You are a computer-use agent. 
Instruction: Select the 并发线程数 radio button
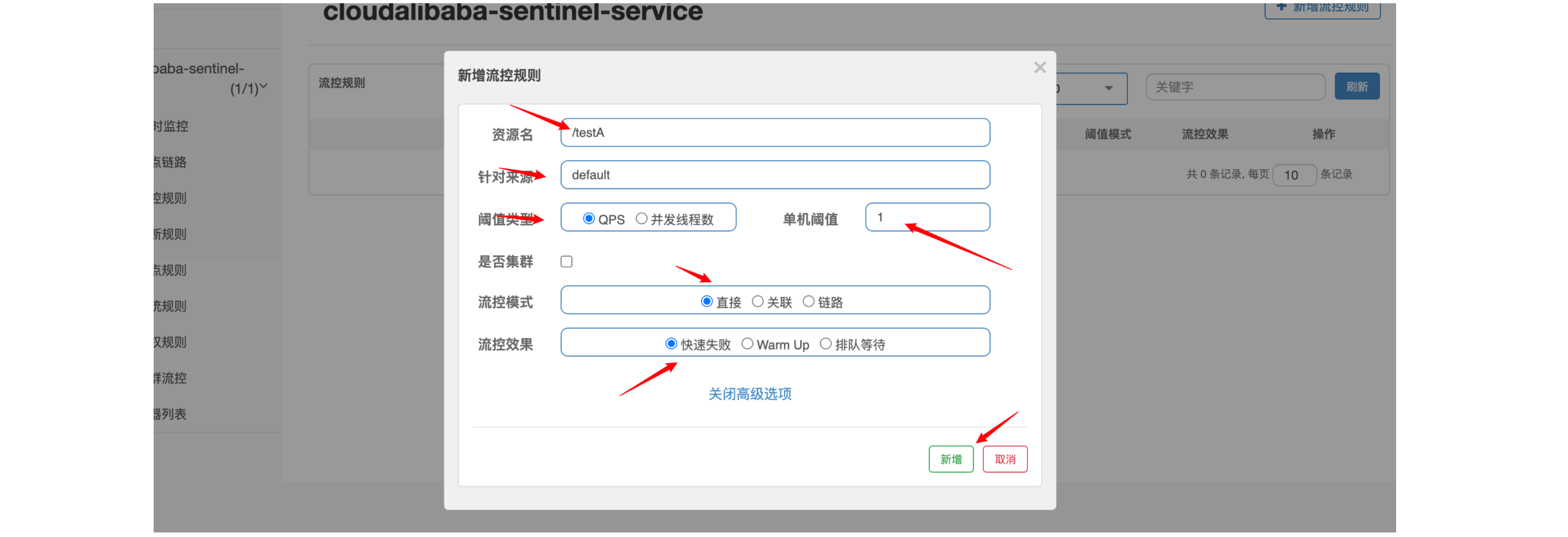pos(641,219)
